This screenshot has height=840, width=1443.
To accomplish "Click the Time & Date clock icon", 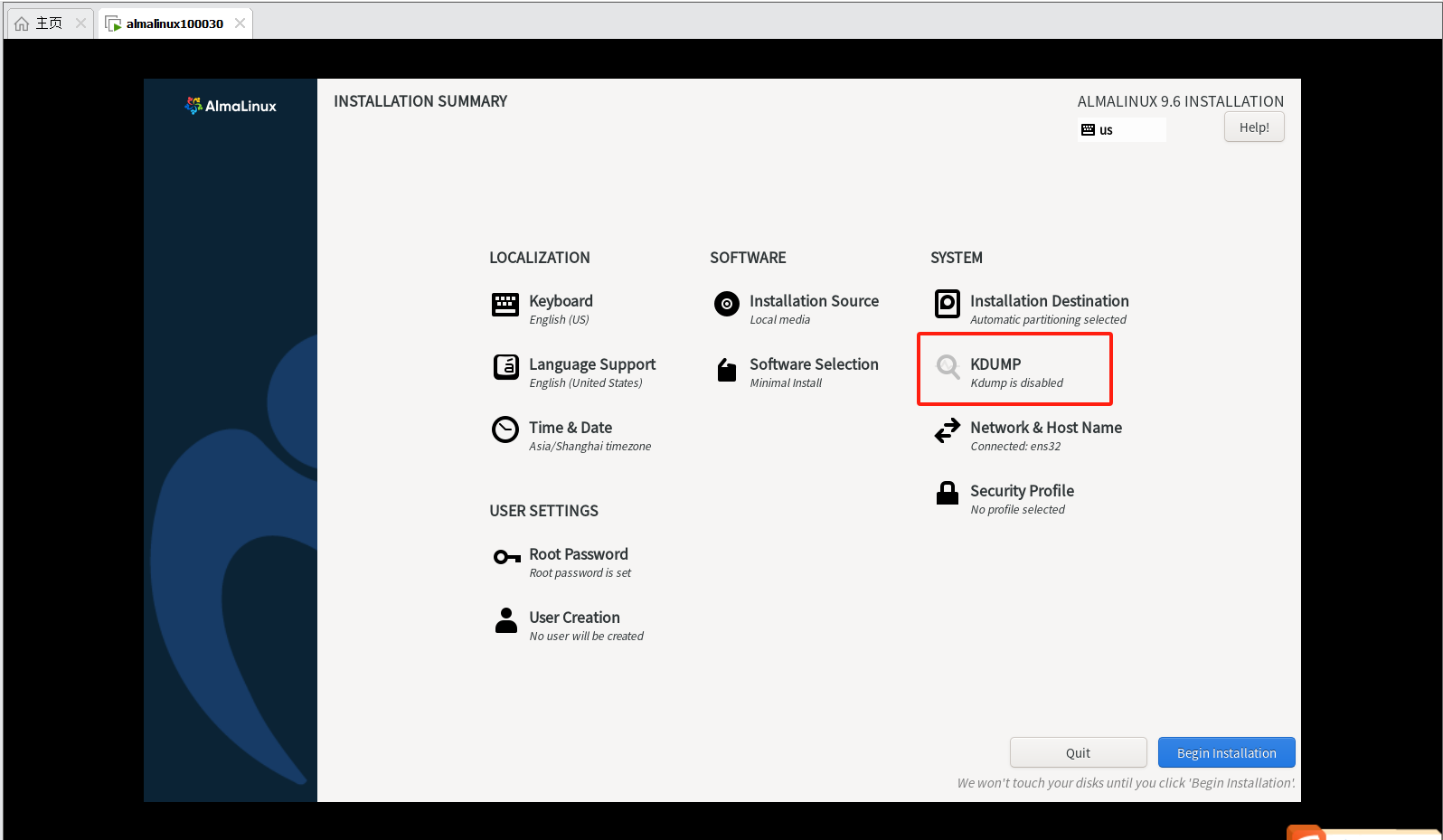I will tap(505, 429).
